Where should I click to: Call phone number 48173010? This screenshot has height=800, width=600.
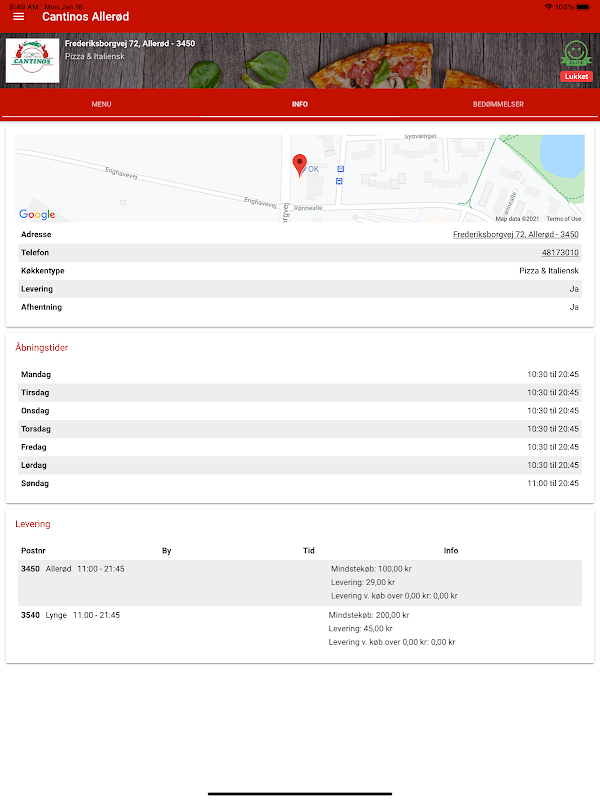point(560,253)
